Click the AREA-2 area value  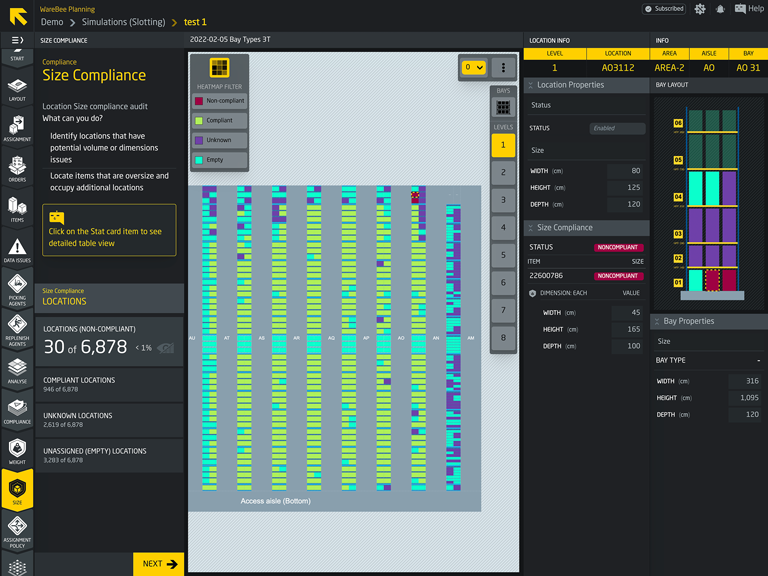pyautogui.click(x=670, y=68)
